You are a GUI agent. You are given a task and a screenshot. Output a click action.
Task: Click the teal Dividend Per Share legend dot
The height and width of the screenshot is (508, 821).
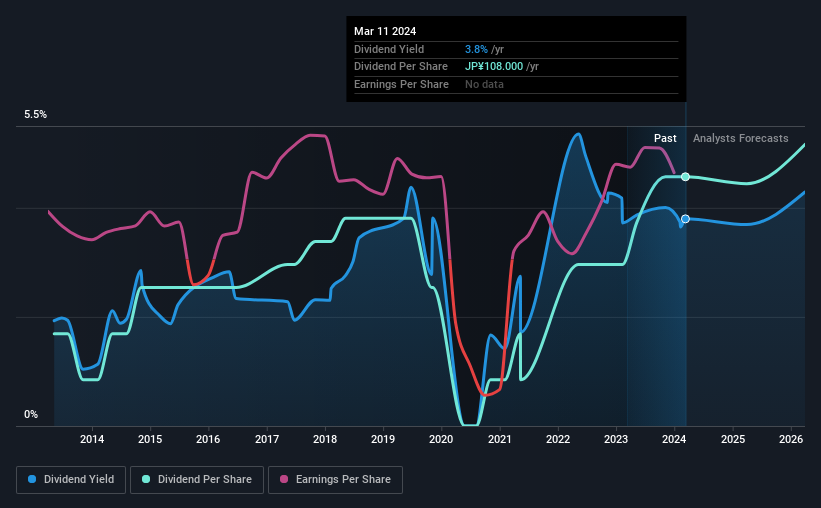[146, 479]
